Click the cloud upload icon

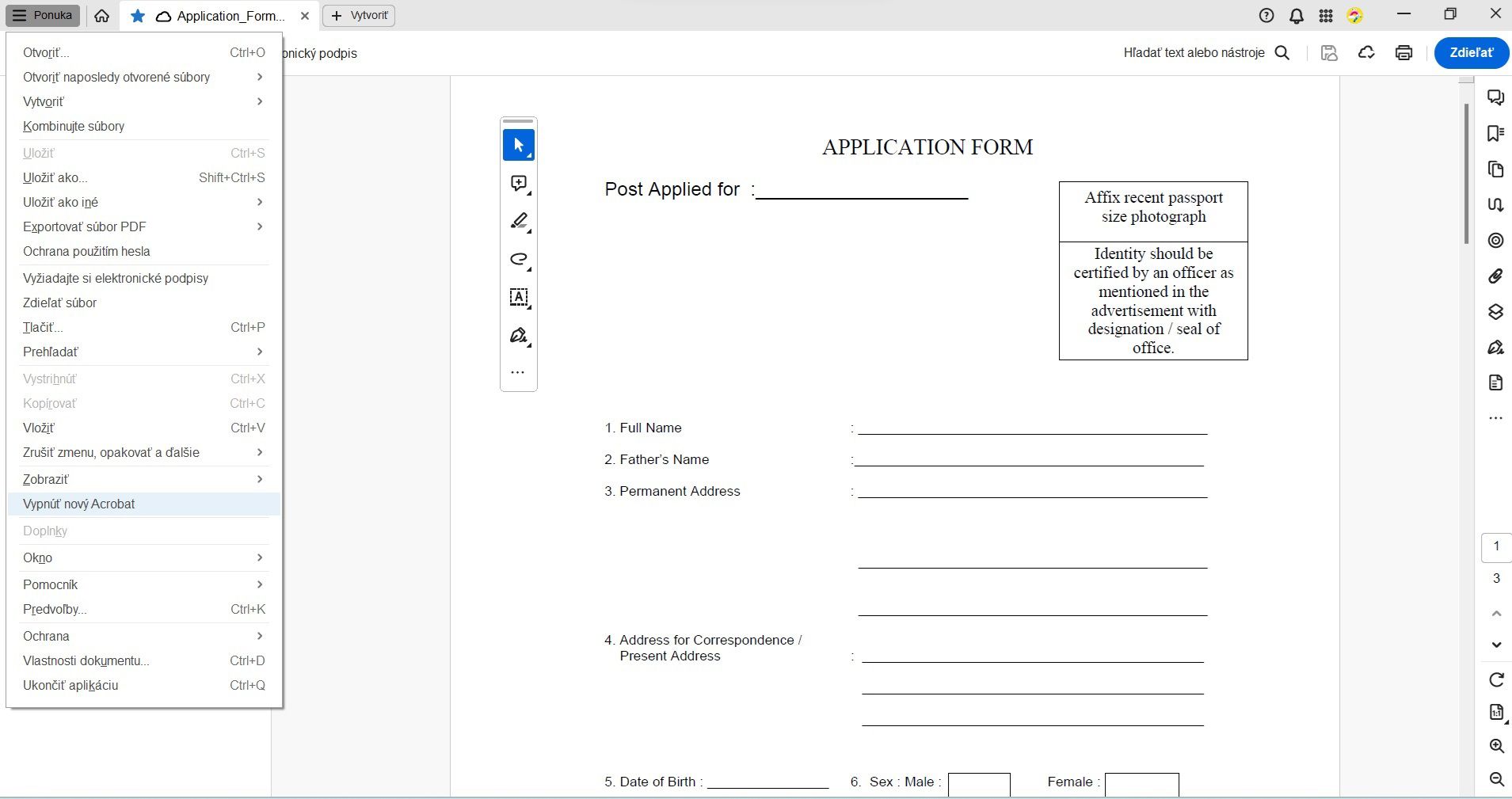click(x=1366, y=53)
